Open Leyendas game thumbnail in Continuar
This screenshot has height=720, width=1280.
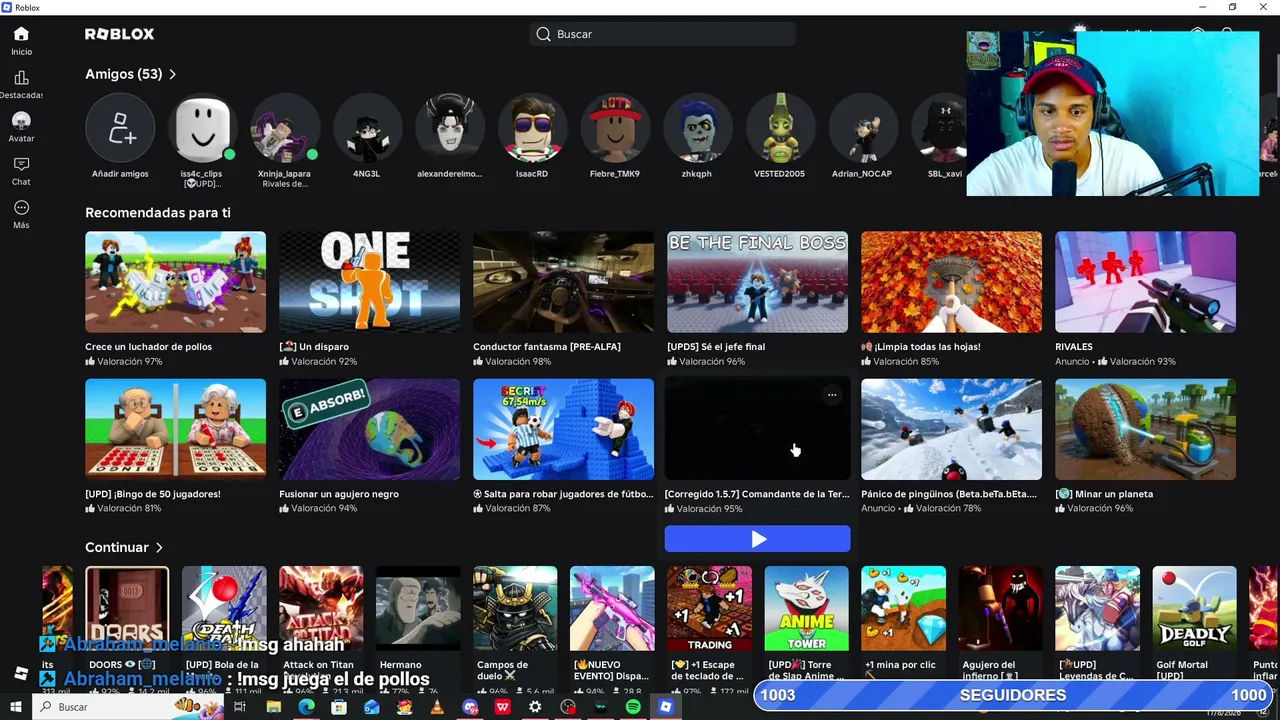click(1098, 609)
